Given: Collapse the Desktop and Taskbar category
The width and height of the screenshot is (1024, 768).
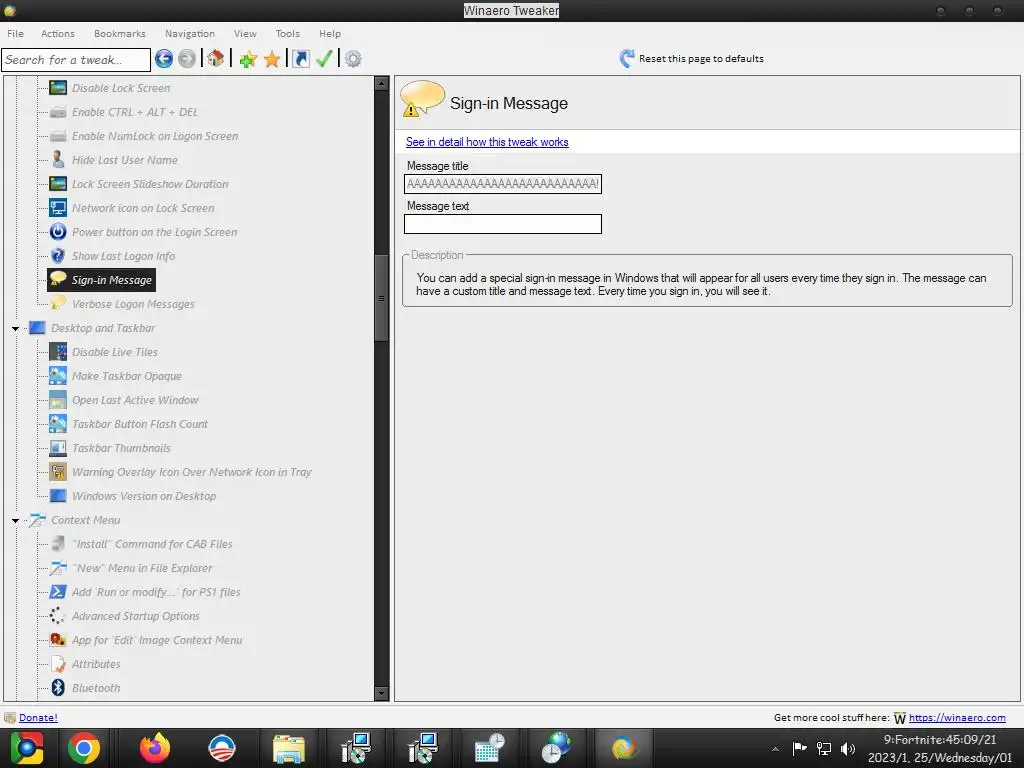Looking at the screenshot, I should point(15,328).
